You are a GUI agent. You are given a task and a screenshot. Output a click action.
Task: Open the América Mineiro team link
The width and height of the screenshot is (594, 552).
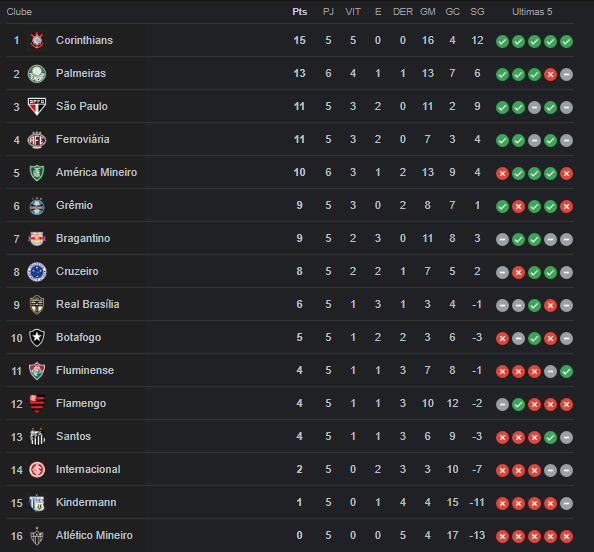tap(97, 172)
